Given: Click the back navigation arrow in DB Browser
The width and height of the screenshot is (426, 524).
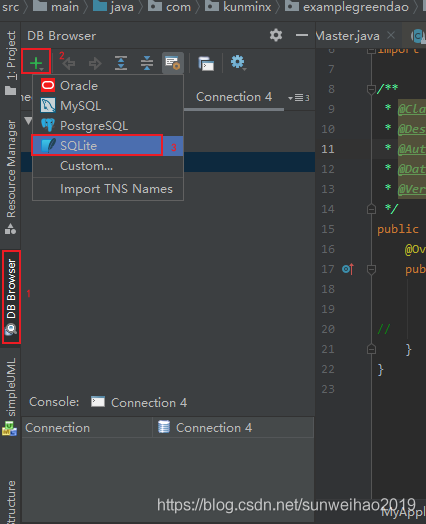Looking at the screenshot, I should tap(68, 63).
